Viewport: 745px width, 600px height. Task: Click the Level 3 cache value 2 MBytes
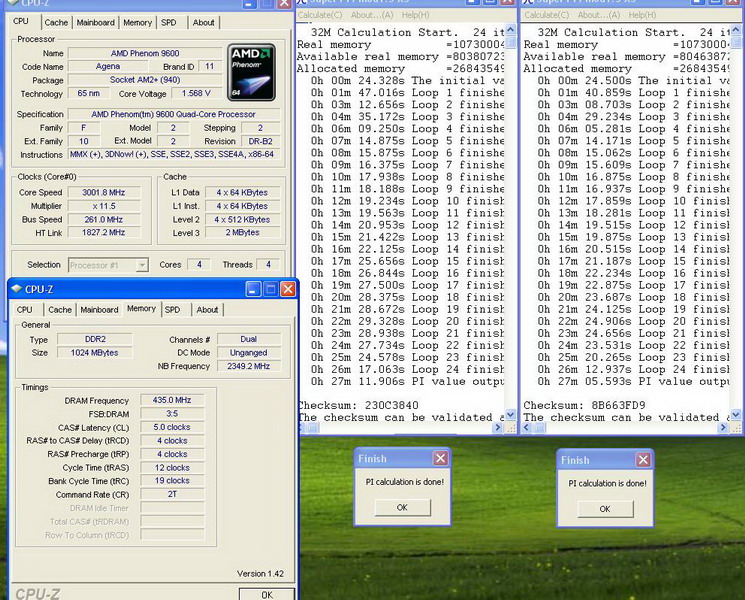(242, 233)
